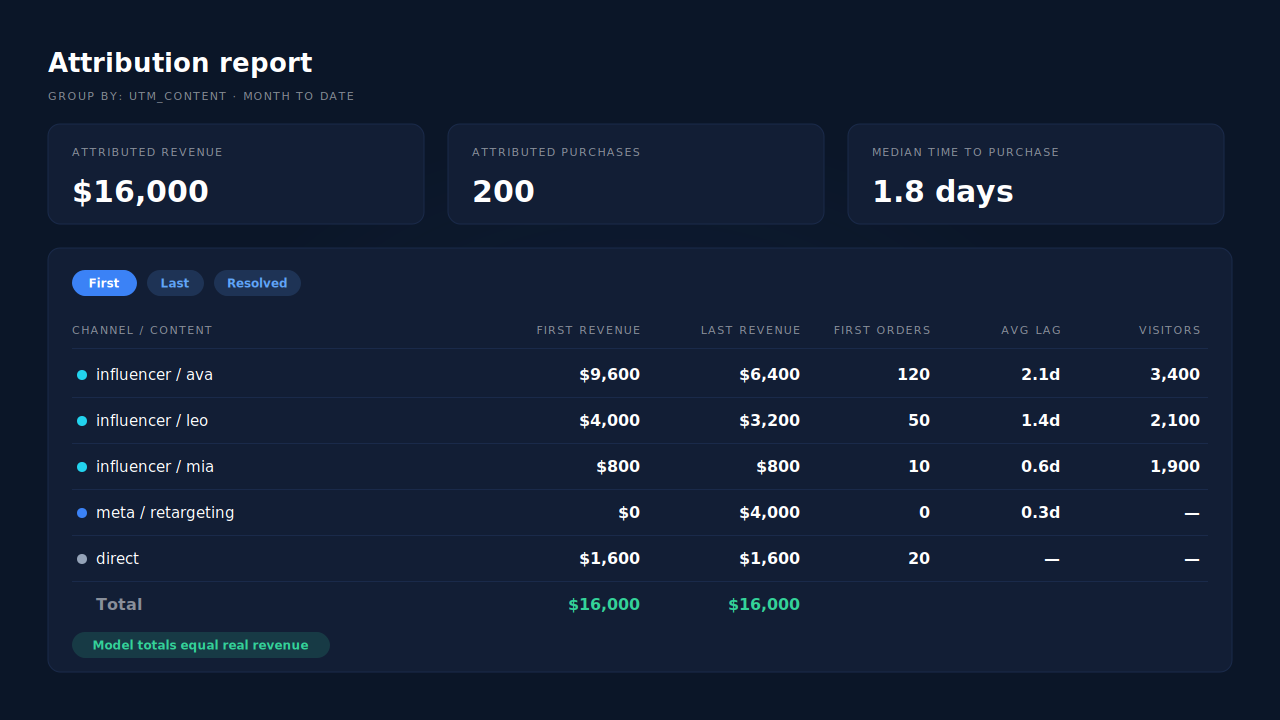This screenshot has height=720, width=1280.
Task: Click the cyan dot beside influencer / leo
Action: click(x=82, y=421)
